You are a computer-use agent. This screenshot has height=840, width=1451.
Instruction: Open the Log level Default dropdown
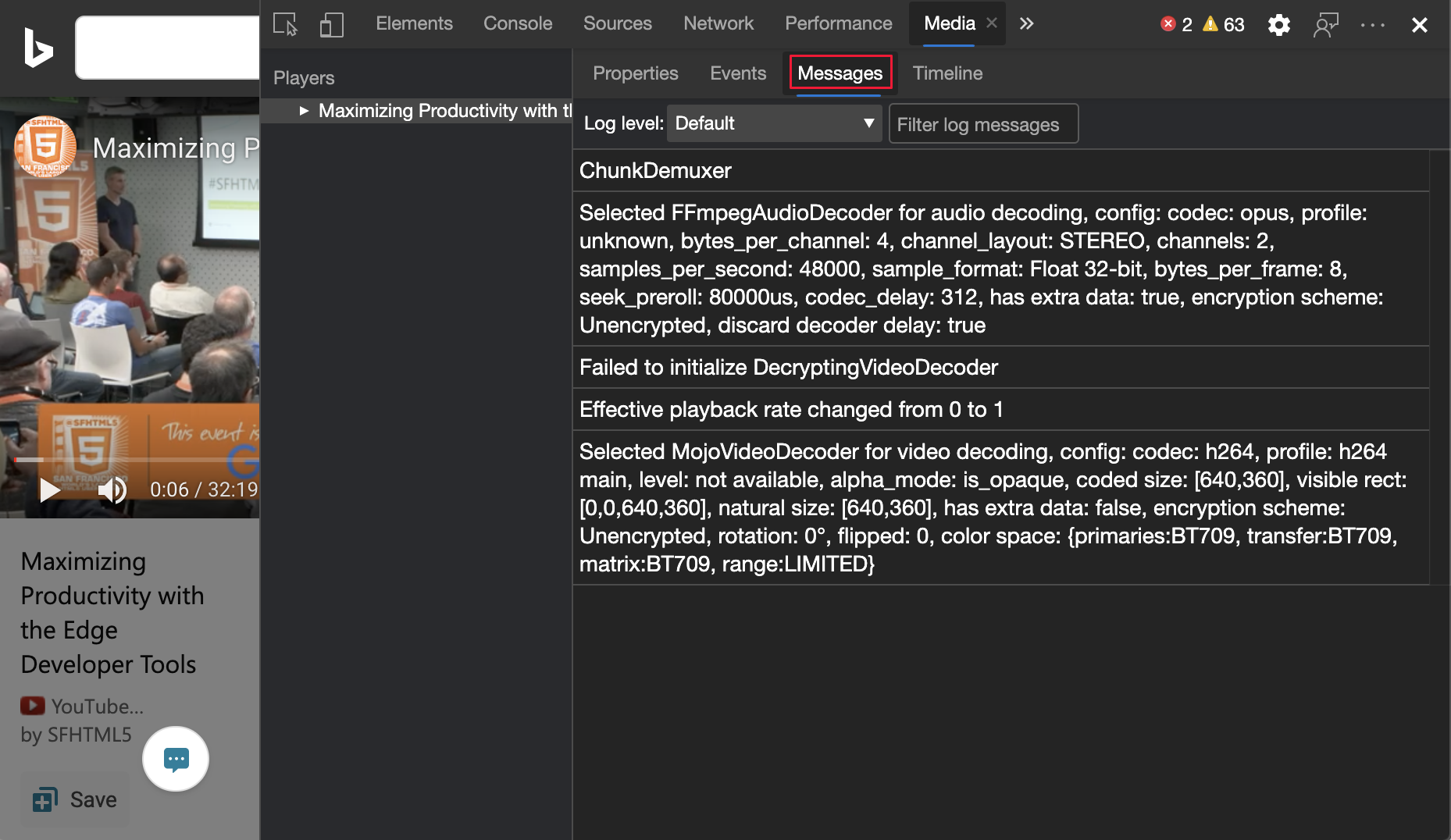774,123
